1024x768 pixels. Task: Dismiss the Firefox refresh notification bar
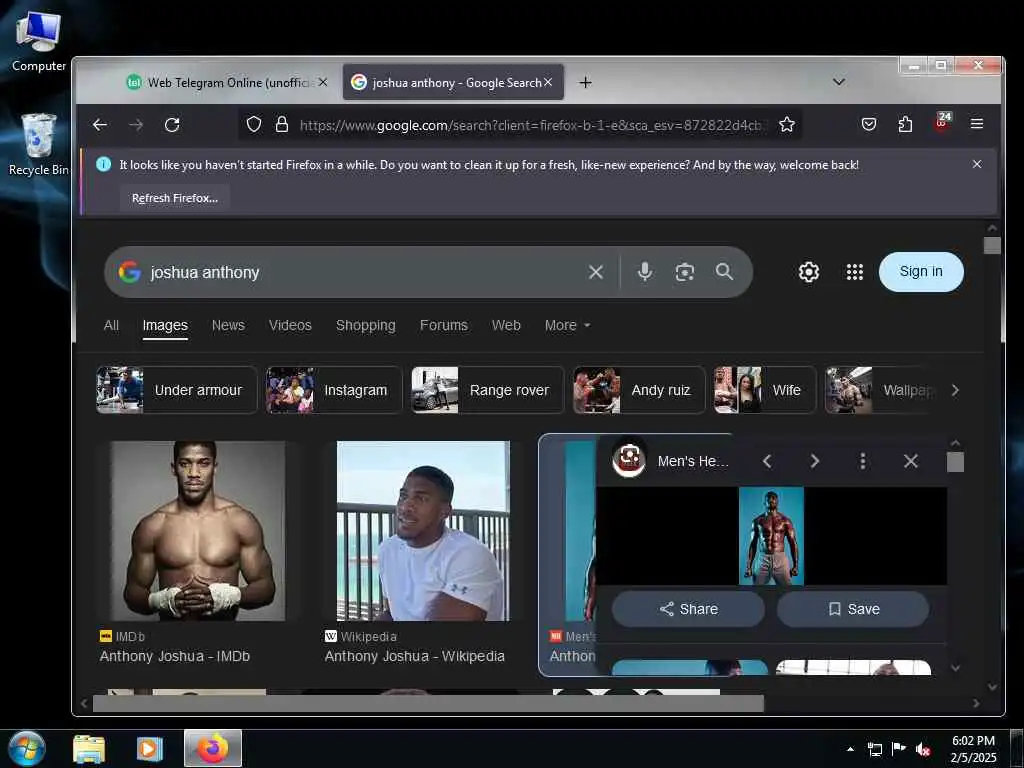pyautogui.click(x=977, y=164)
